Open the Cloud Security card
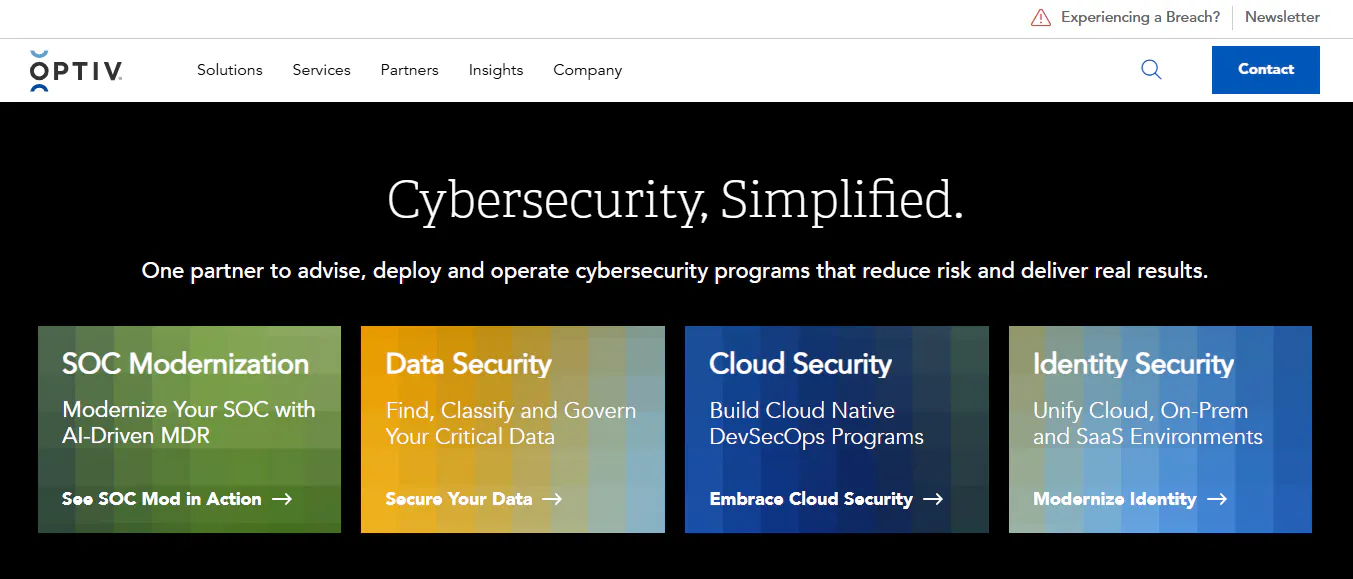 pyautogui.click(x=837, y=429)
